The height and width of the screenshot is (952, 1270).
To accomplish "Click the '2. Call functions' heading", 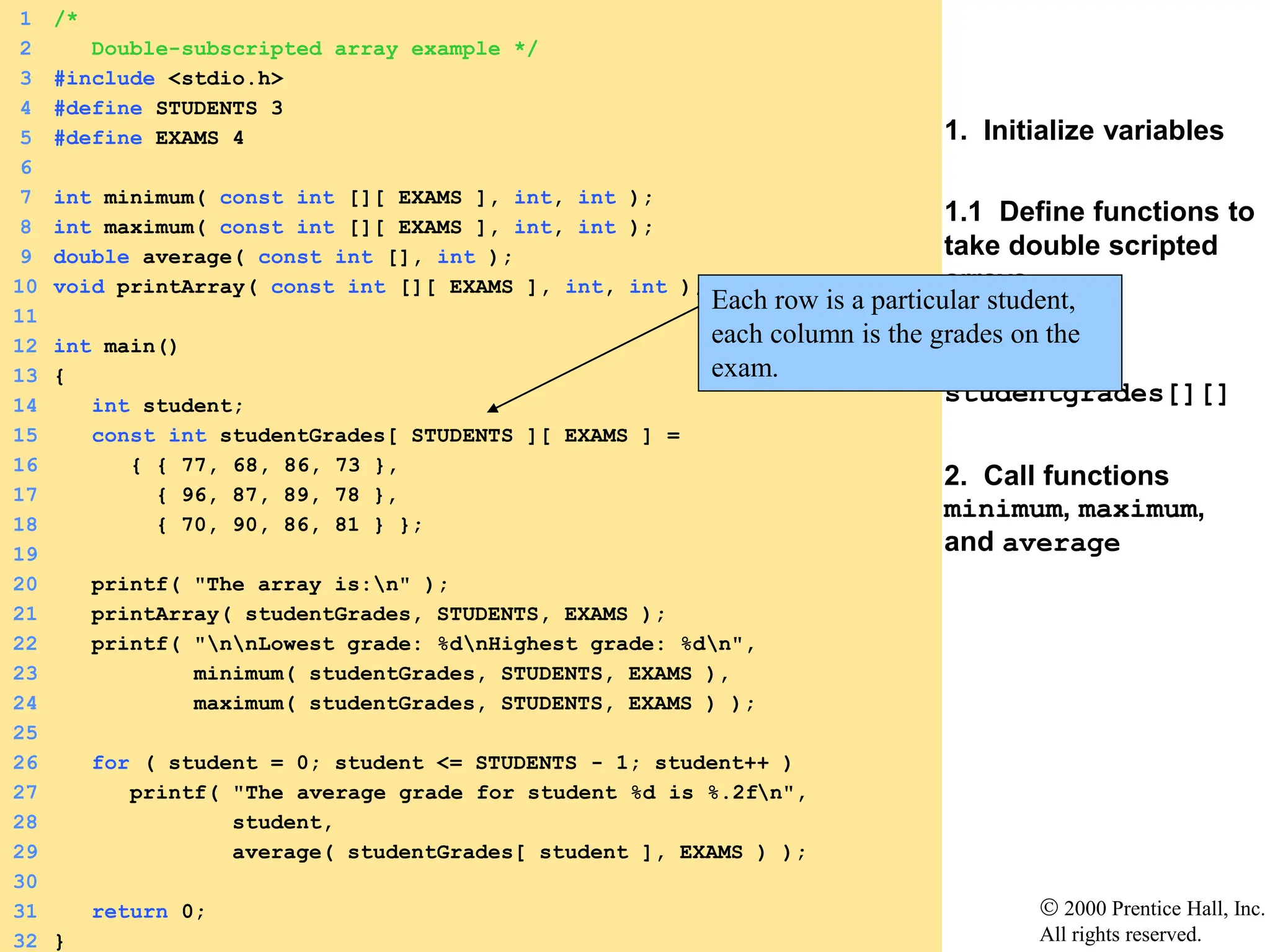I will [x=1057, y=476].
